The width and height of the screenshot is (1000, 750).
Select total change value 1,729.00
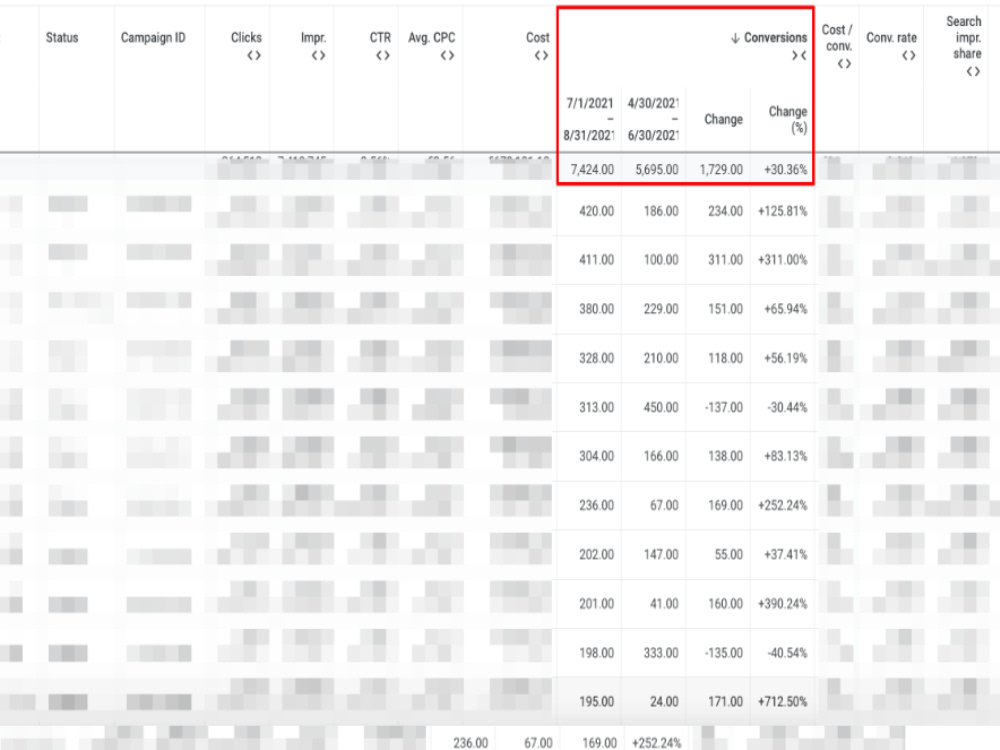pos(721,170)
